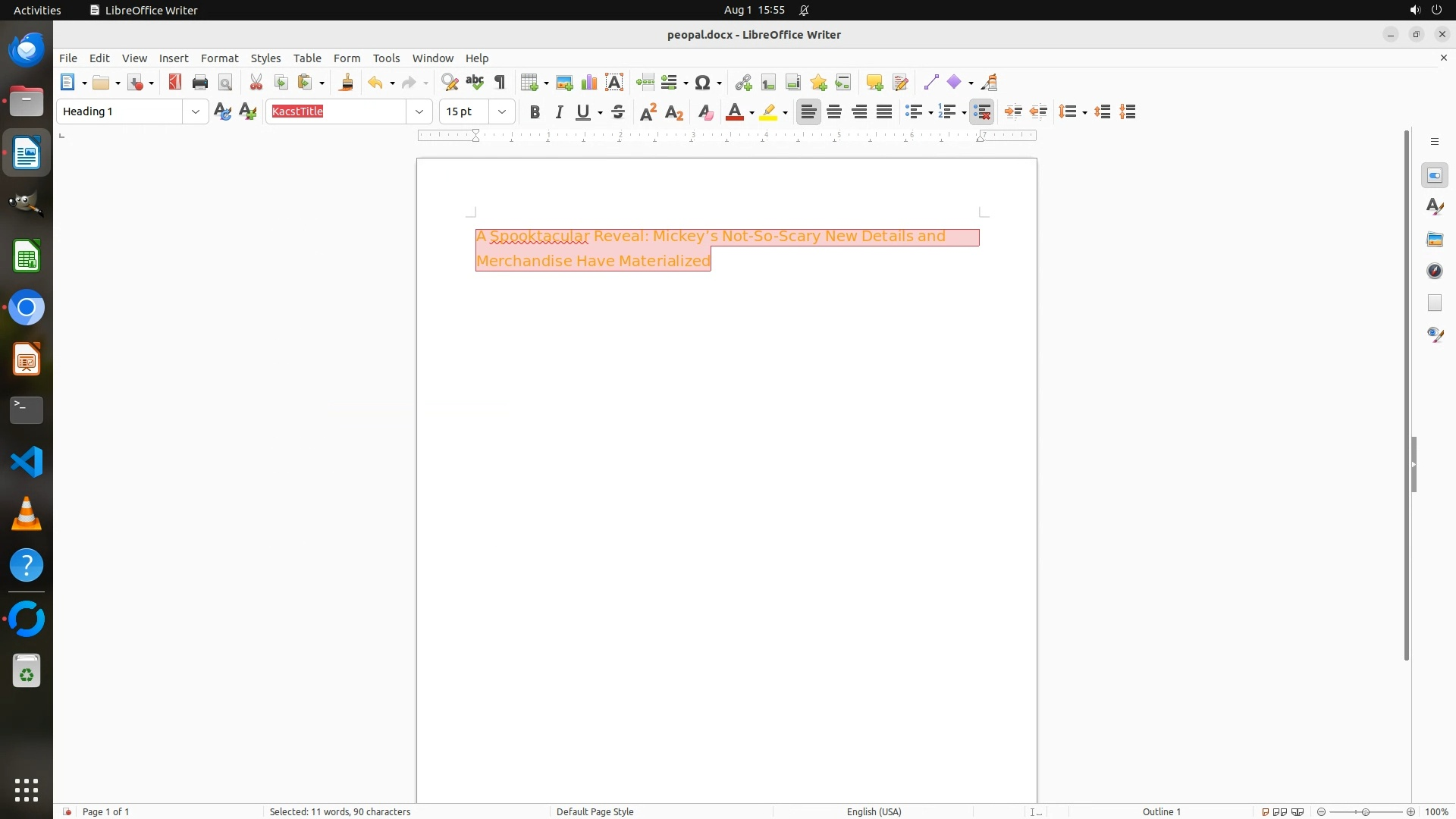Clear direct formatting icon
Viewport: 1456px width, 819px height.
click(x=705, y=112)
